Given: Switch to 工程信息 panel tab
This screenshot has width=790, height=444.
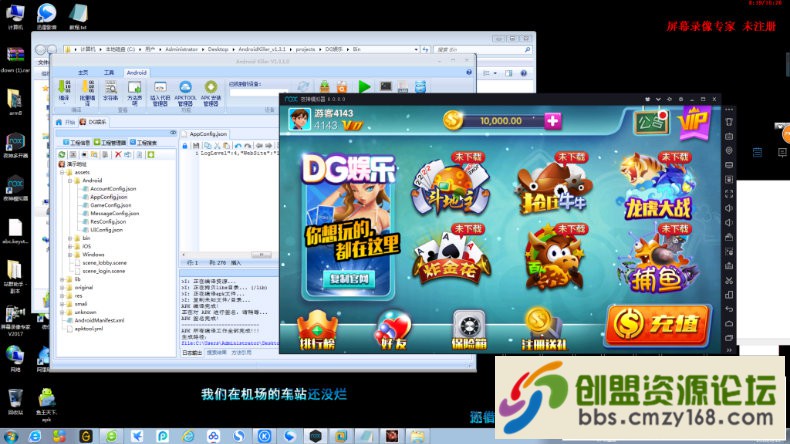Looking at the screenshot, I should pos(77,143).
